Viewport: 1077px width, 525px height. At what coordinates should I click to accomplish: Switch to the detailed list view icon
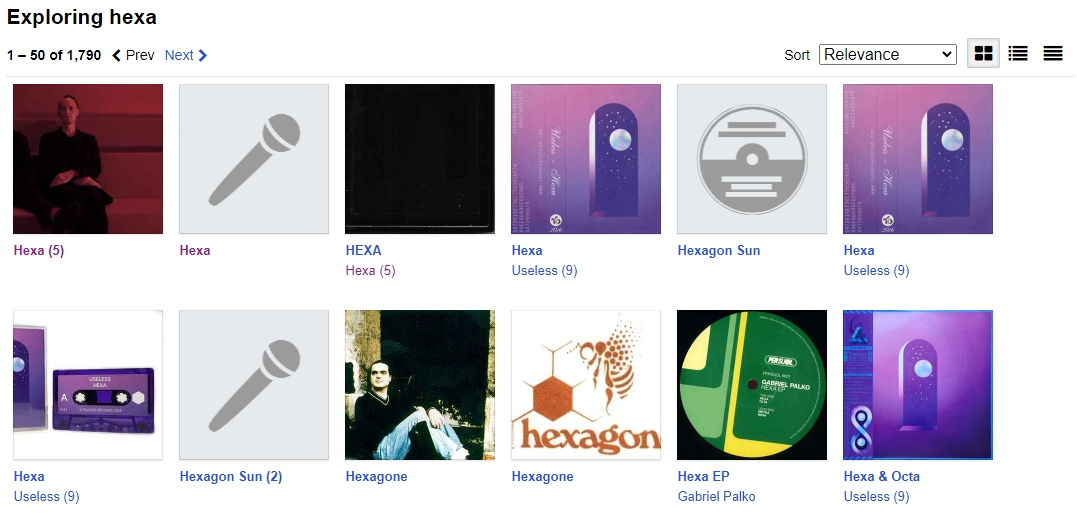click(1018, 54)
